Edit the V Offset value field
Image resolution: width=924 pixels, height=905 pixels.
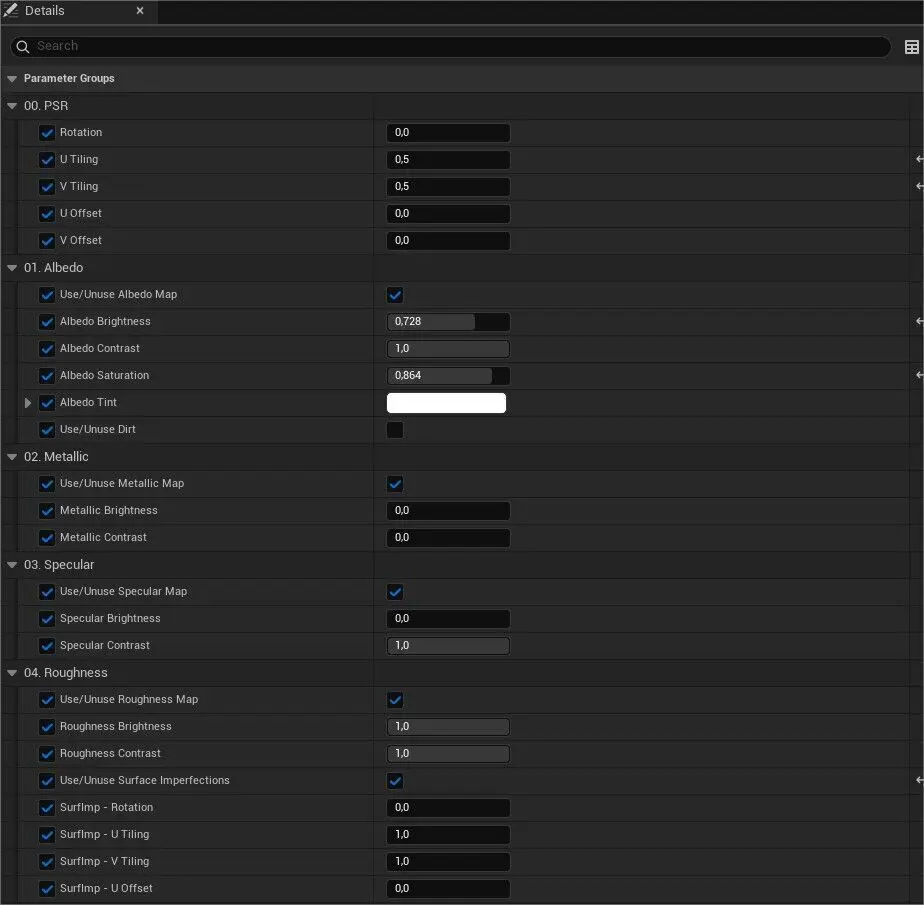pyautogui.click(x=448, y=240)
